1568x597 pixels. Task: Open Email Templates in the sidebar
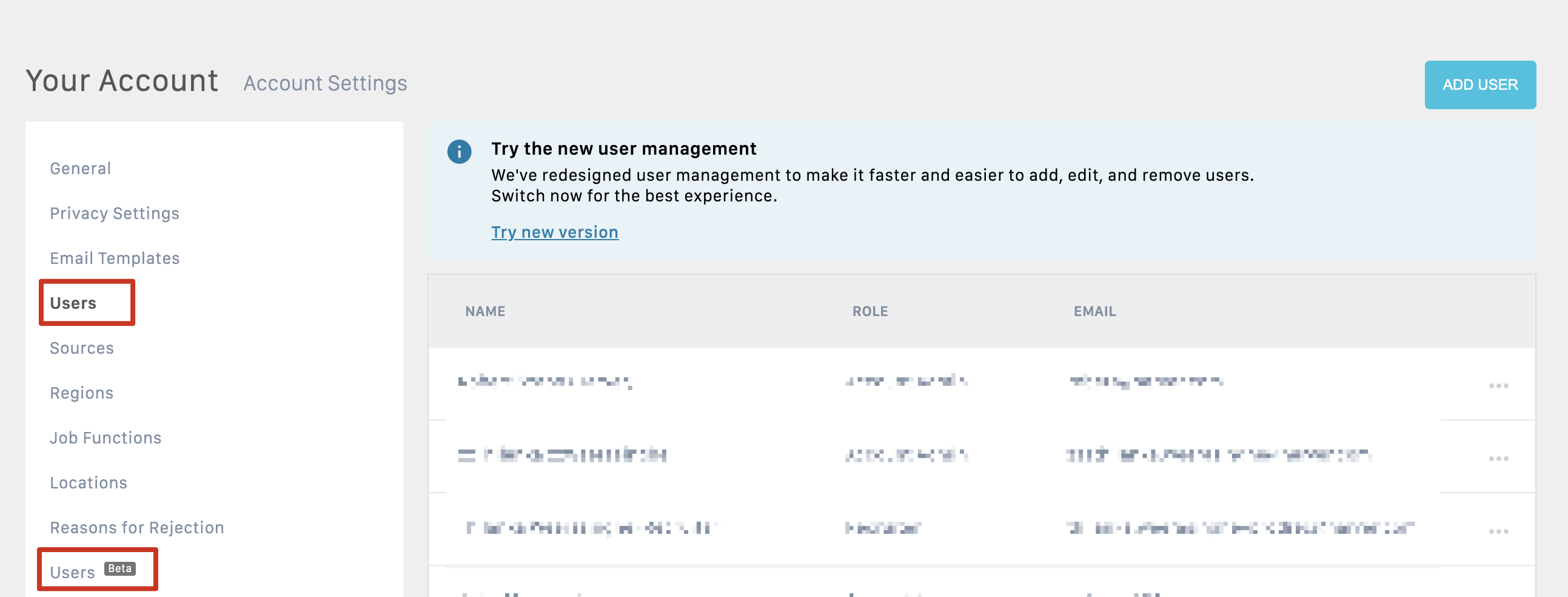pos(115,258)
